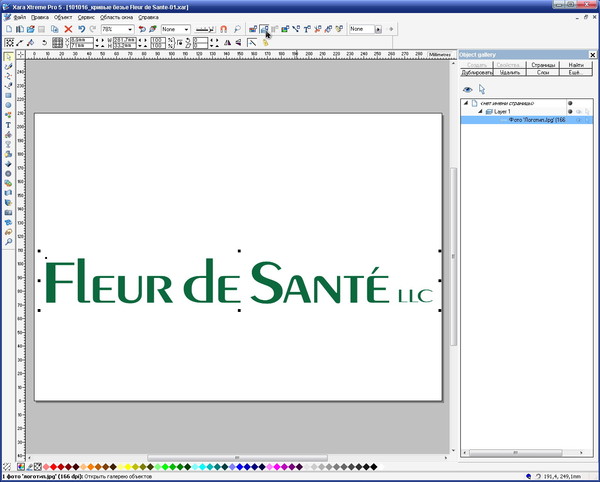Click the Найти button in Object gallery

[576, 65]
